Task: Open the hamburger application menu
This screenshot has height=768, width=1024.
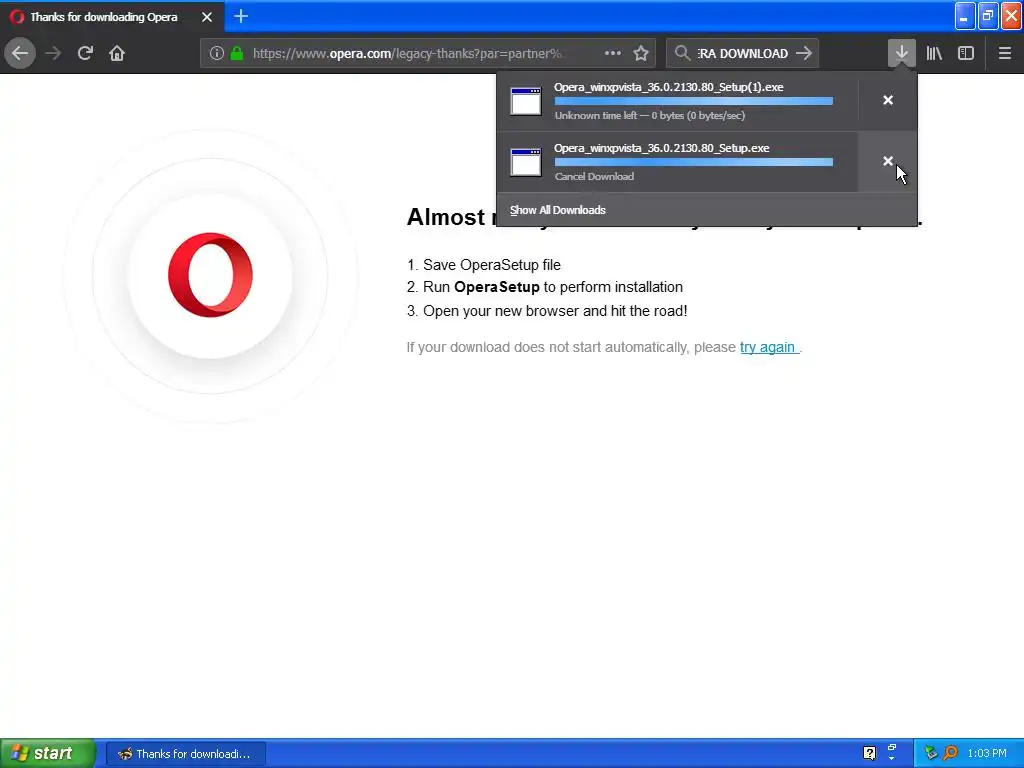Action: tap(1005, 54)
